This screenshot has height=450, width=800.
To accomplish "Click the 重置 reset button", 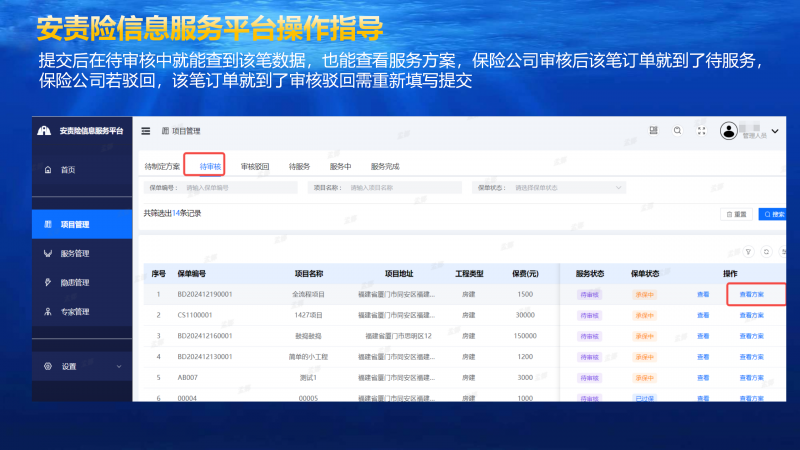I will (736, 214).
